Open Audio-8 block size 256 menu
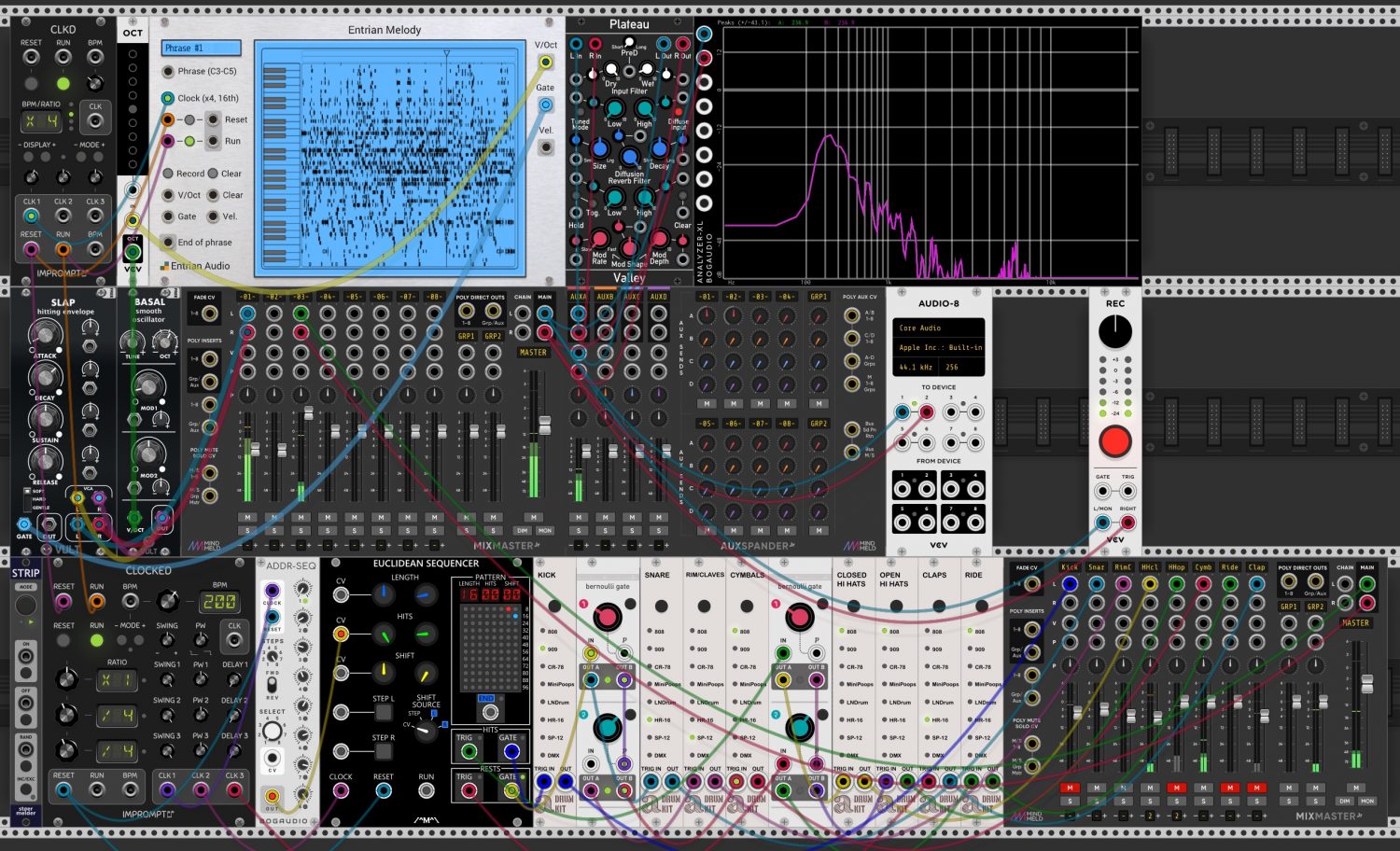Screen dimensions: 1400x851 pos(960,367)
